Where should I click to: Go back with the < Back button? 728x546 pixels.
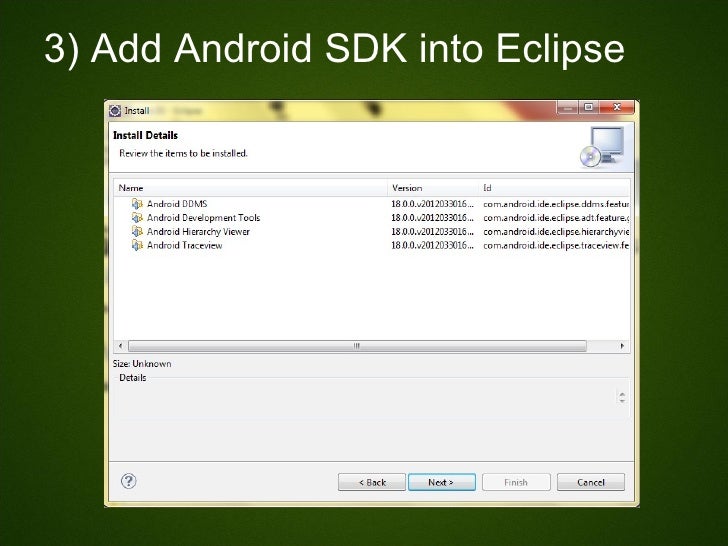(x=372, y=482)
